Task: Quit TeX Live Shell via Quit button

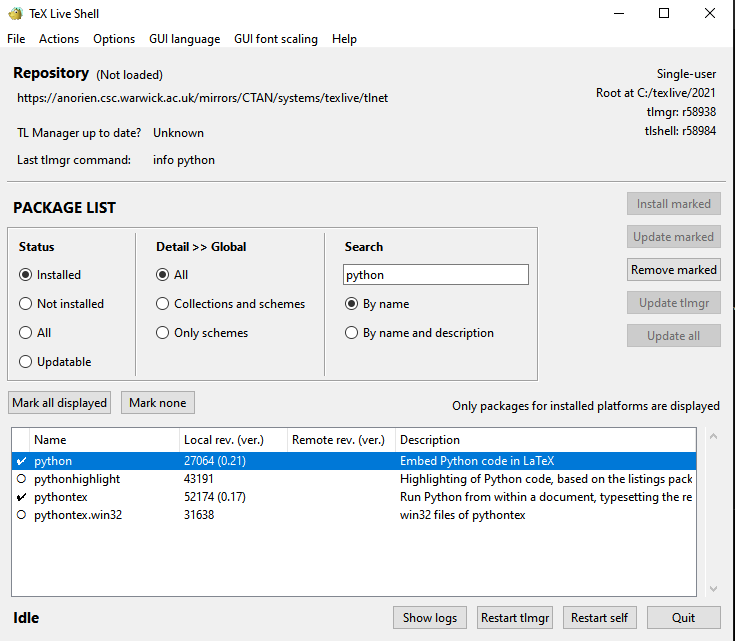Action: coord(683,618)
